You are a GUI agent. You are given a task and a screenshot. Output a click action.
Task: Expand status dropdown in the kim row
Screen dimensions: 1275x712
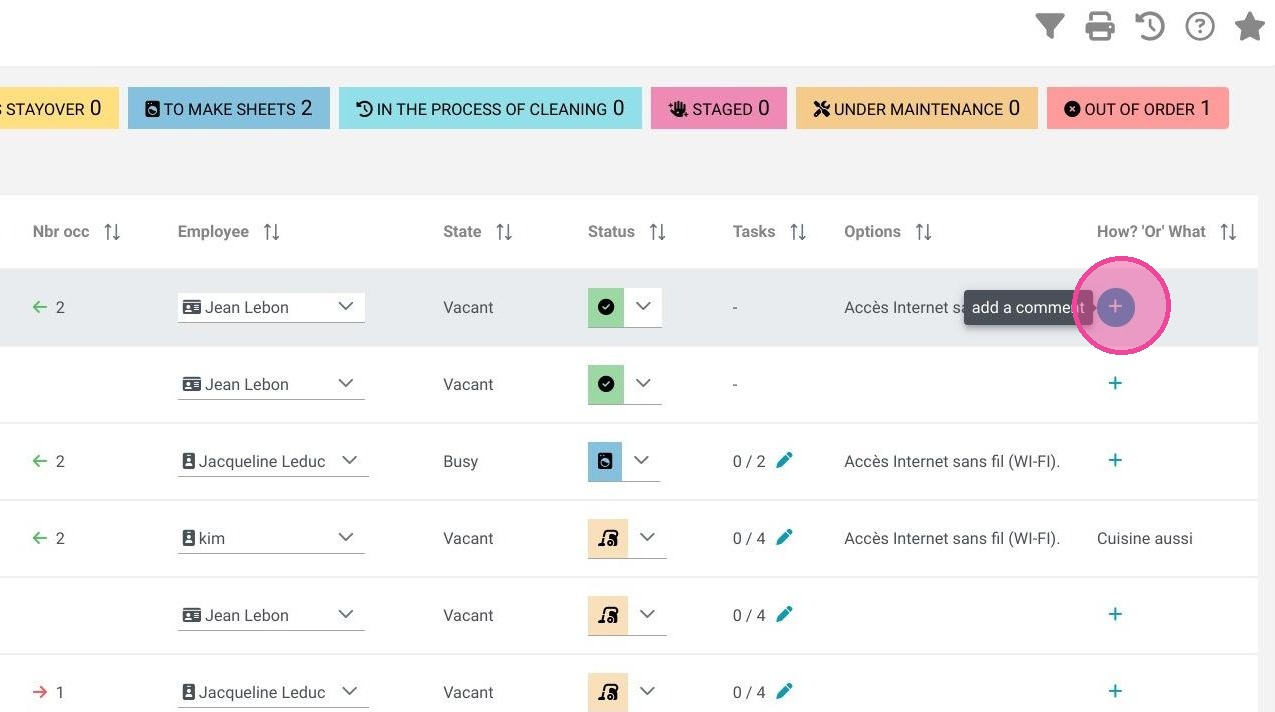[x=647, y=538]
